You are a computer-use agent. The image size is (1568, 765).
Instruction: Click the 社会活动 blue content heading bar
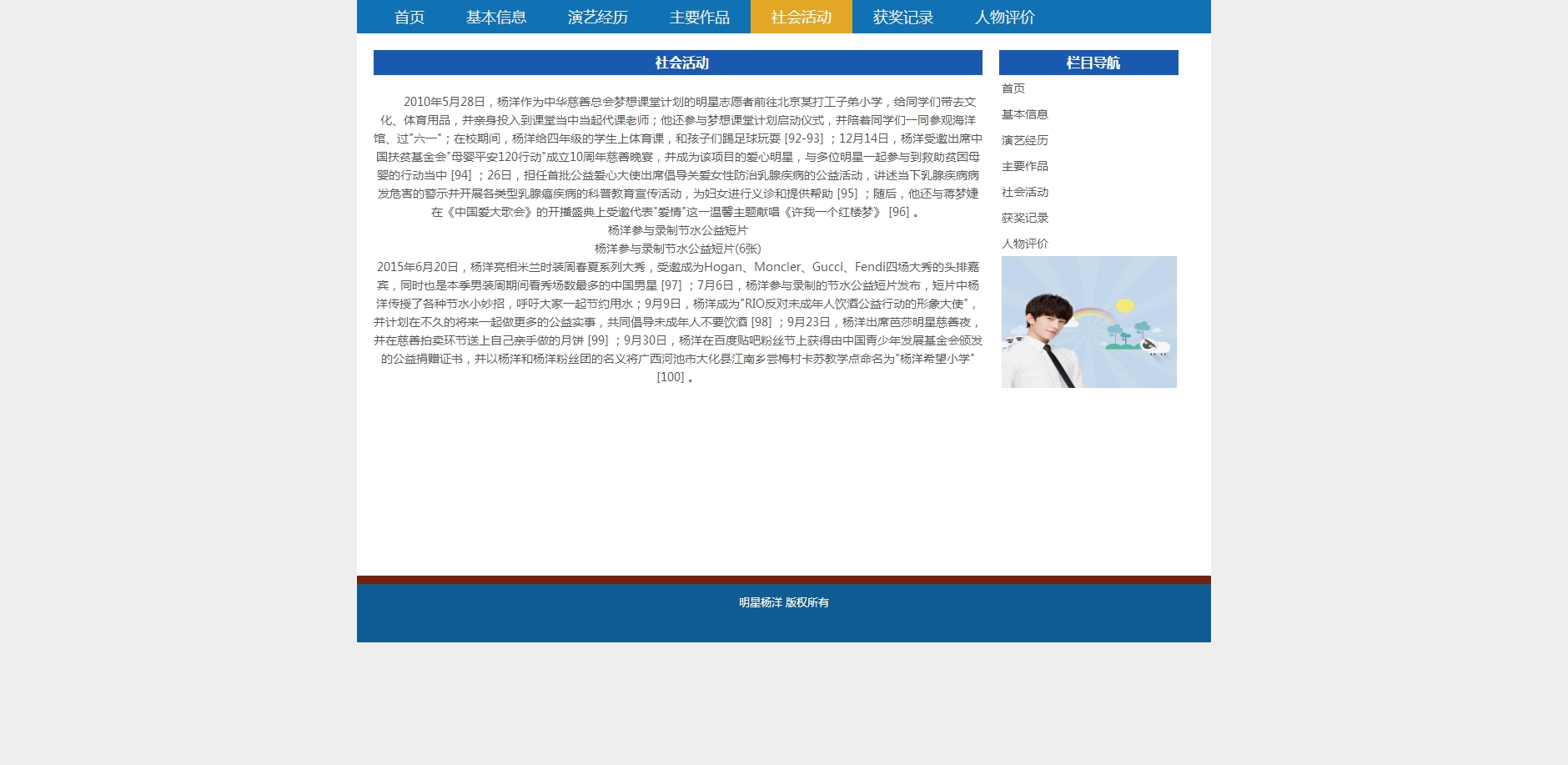pos(678,63)
